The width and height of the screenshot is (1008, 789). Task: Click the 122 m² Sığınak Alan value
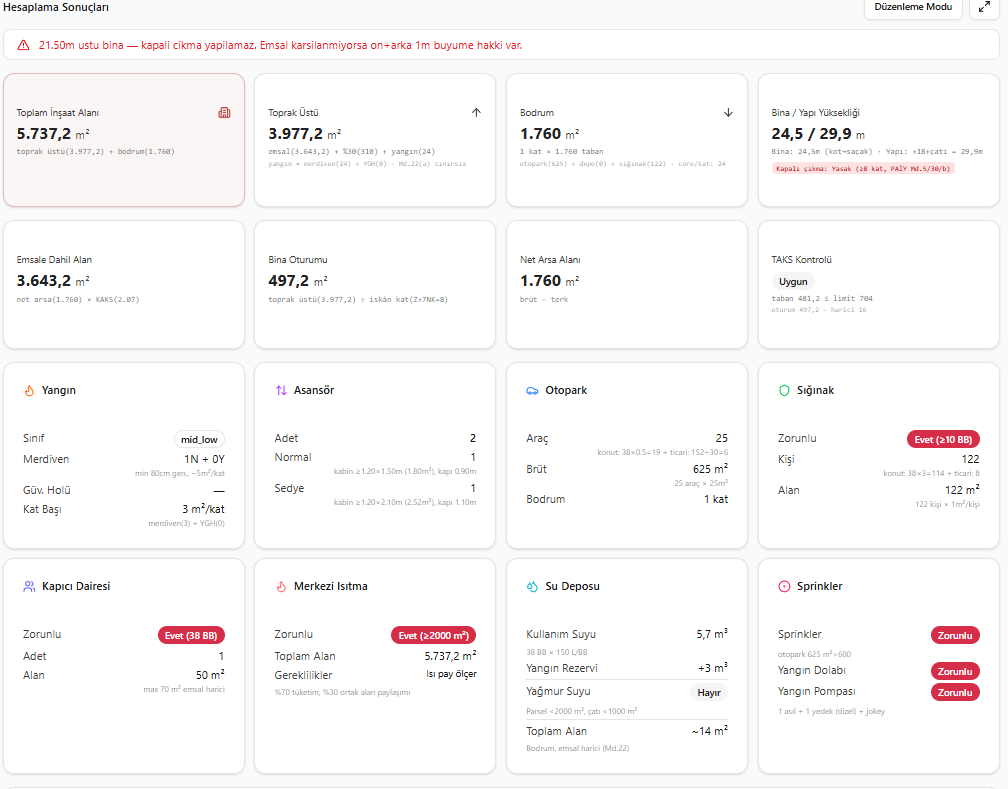[x=962, y=490]
